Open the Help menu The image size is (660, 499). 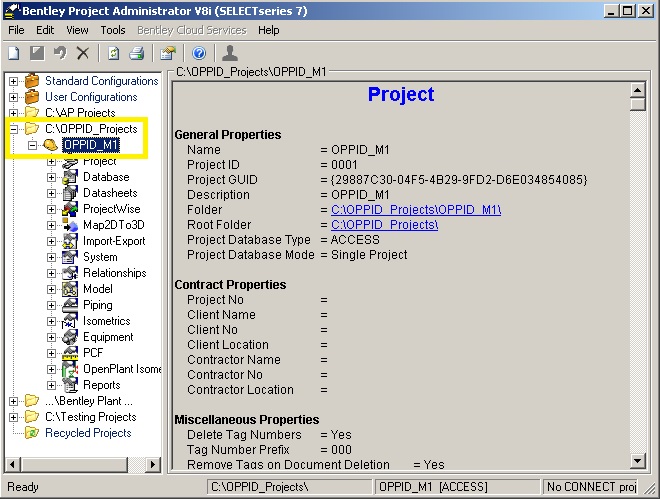pos(269,30)
